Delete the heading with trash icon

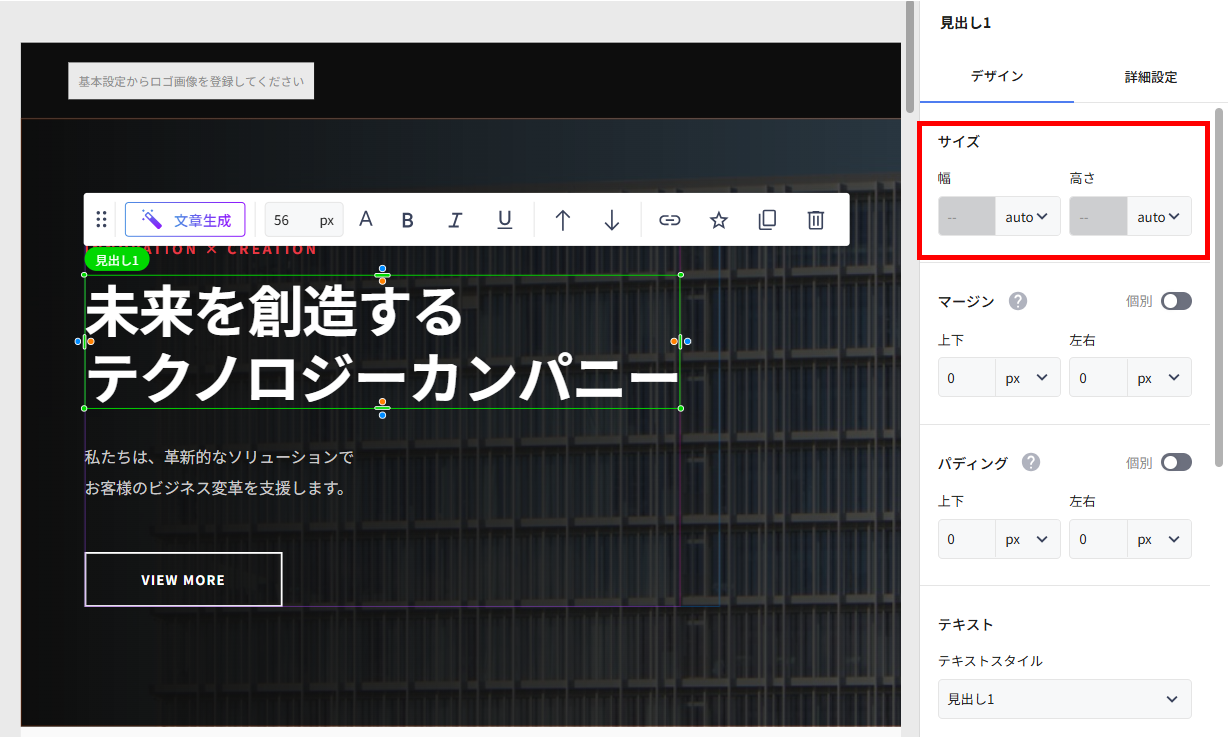tap(816, 220)
